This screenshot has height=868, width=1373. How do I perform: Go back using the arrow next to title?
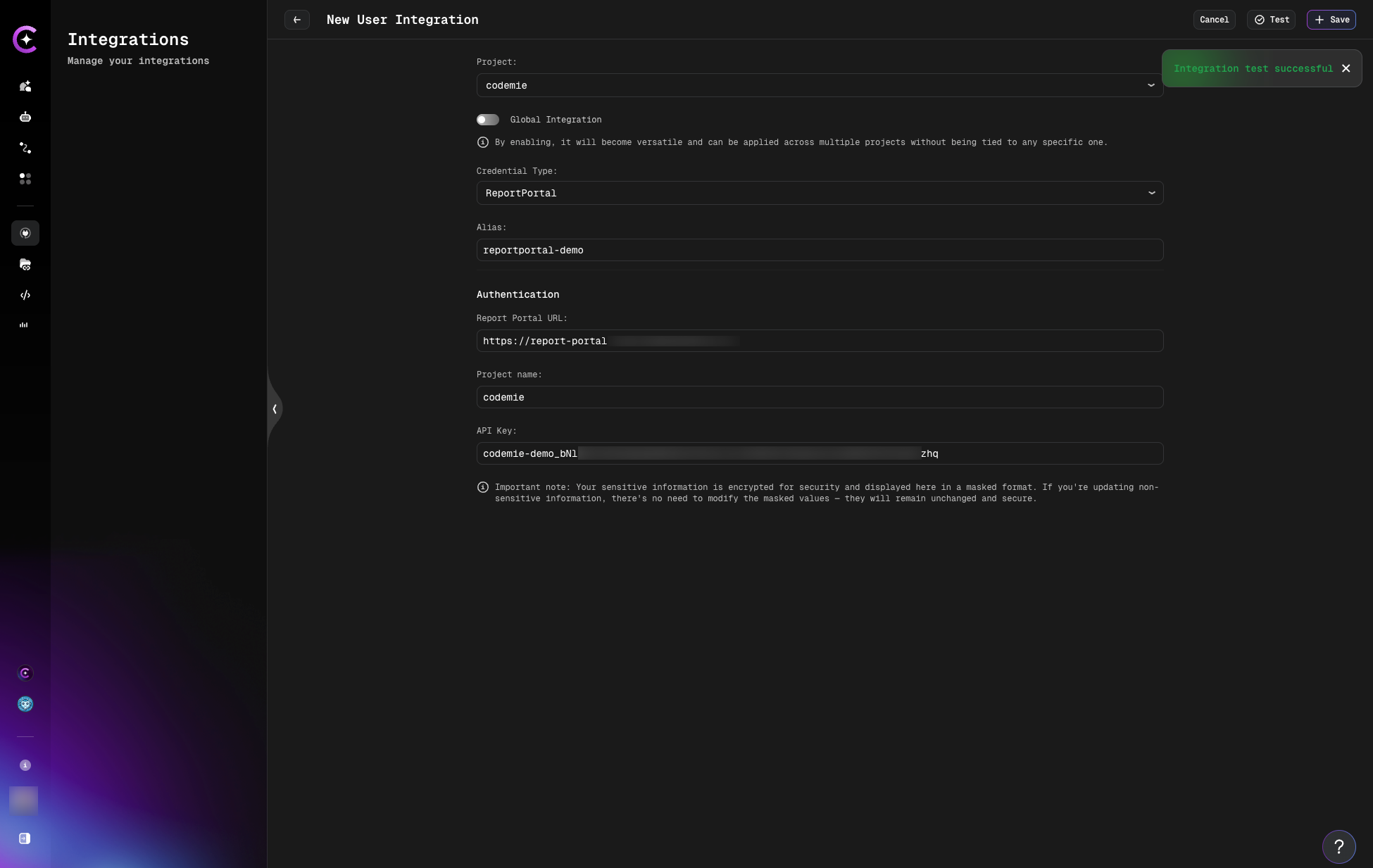[296, 20]
